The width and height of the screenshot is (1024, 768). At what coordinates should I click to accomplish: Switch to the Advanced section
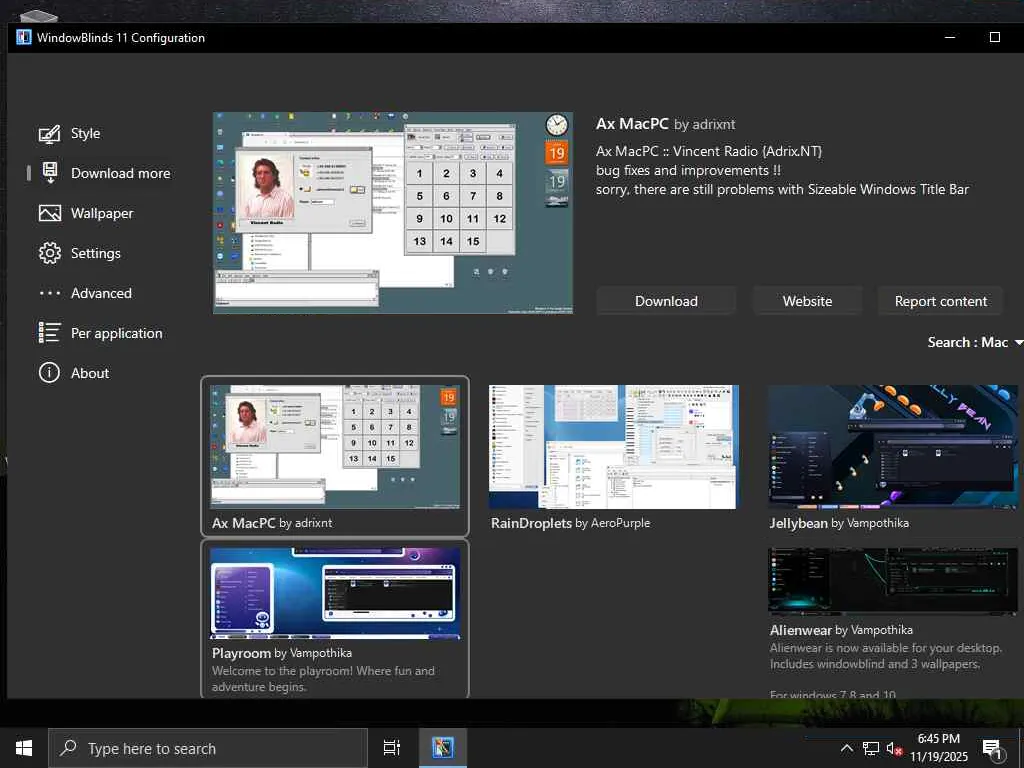(x=101, y=293)
